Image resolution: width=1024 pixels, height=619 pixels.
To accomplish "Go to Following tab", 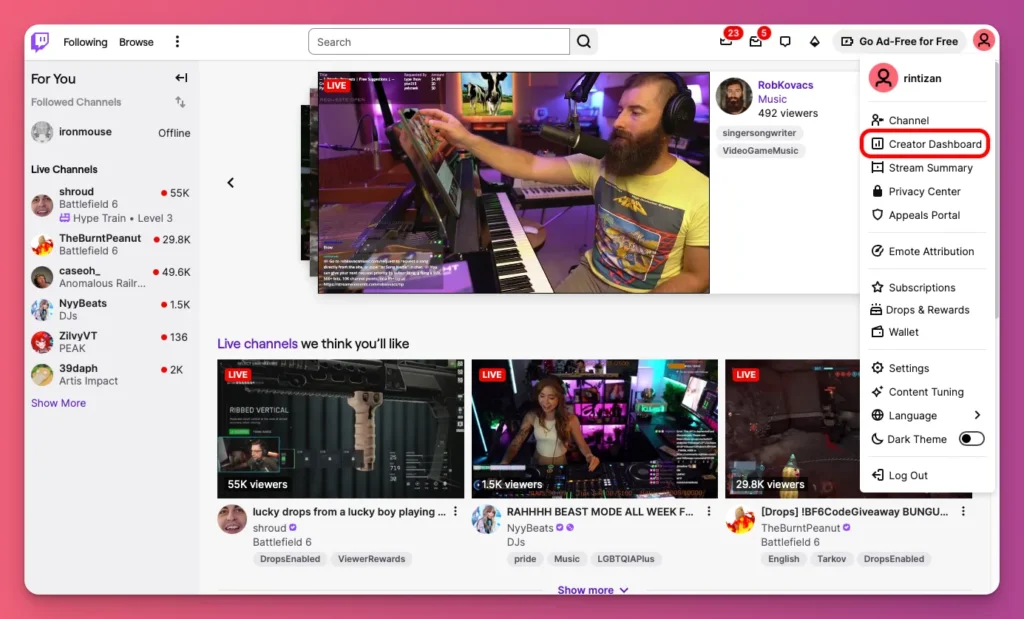I will 86,42.
